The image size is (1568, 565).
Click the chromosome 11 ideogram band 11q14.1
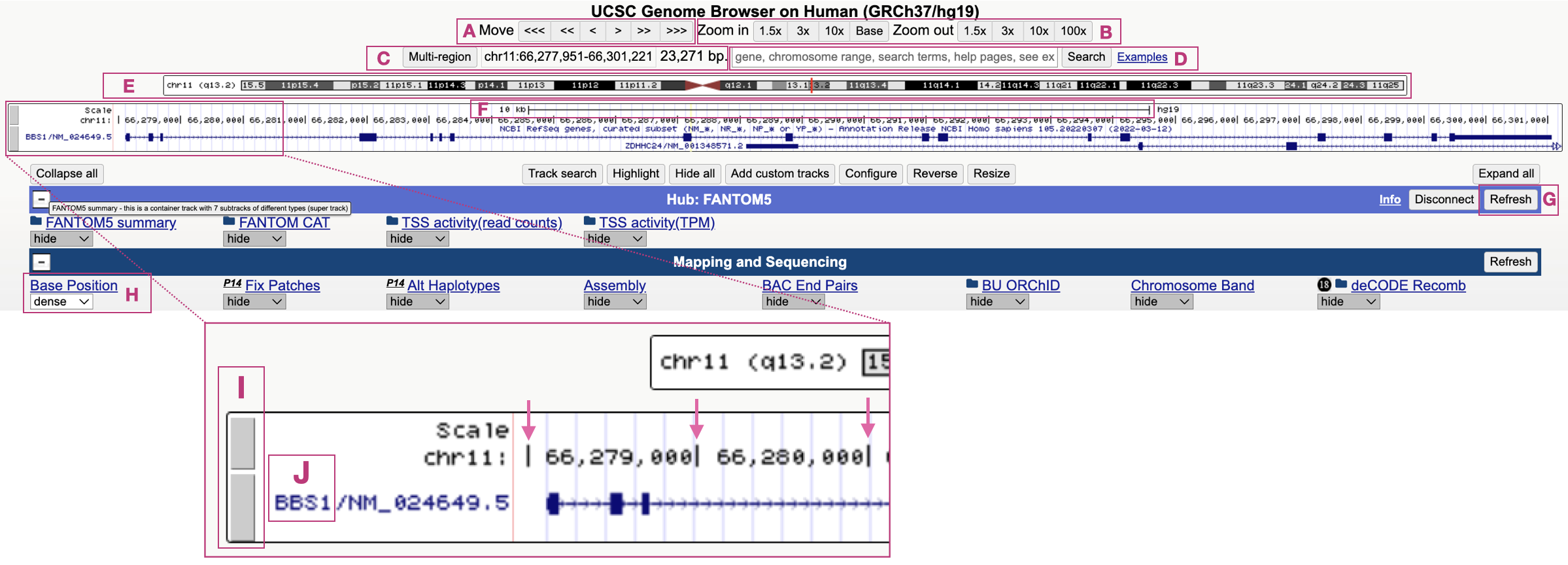point(941,85)
